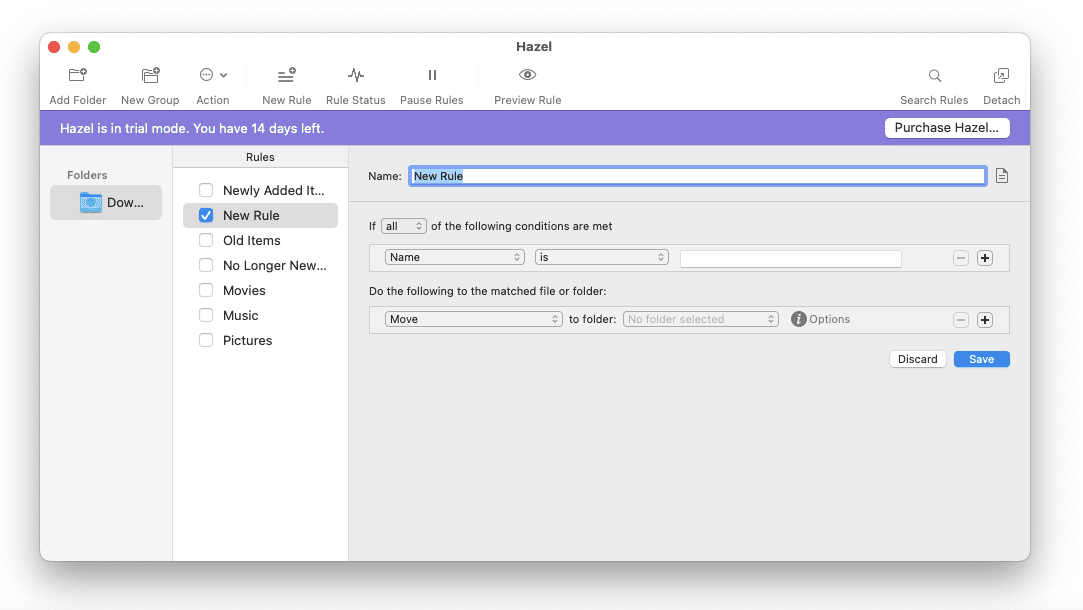Click the Rules column header
Image resolution: width=1083 pixels, height=610 pixels.
coord(260,157)
